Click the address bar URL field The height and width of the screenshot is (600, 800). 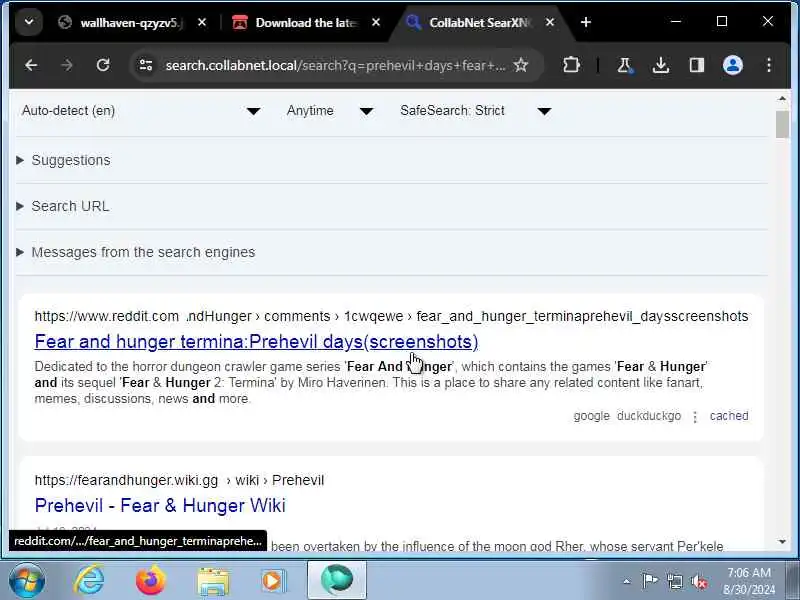(335, 65)
